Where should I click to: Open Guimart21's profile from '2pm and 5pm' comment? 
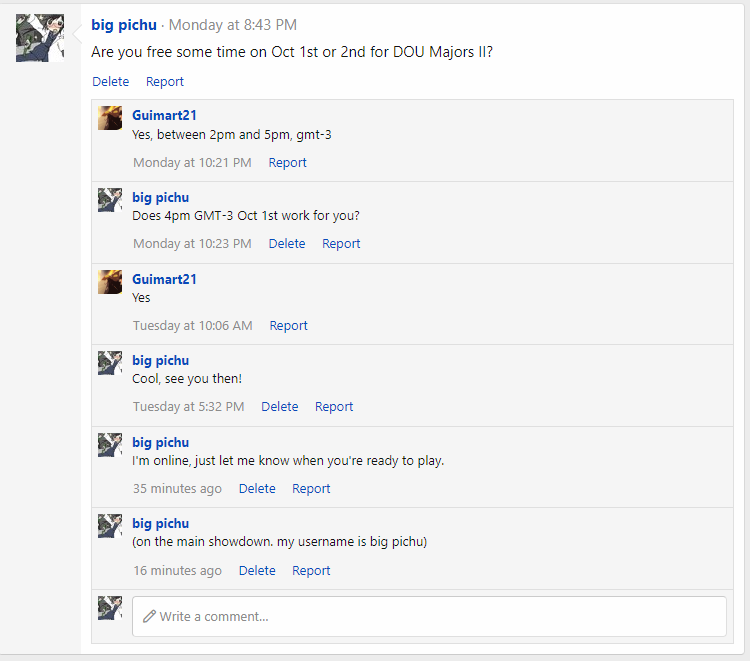coord(164,115)
